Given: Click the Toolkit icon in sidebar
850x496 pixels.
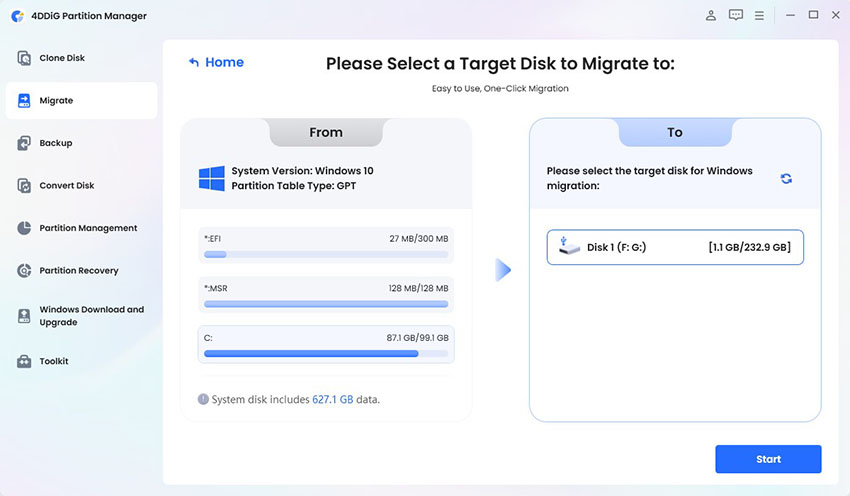Looking at the screenshot, I should point(24,361).
